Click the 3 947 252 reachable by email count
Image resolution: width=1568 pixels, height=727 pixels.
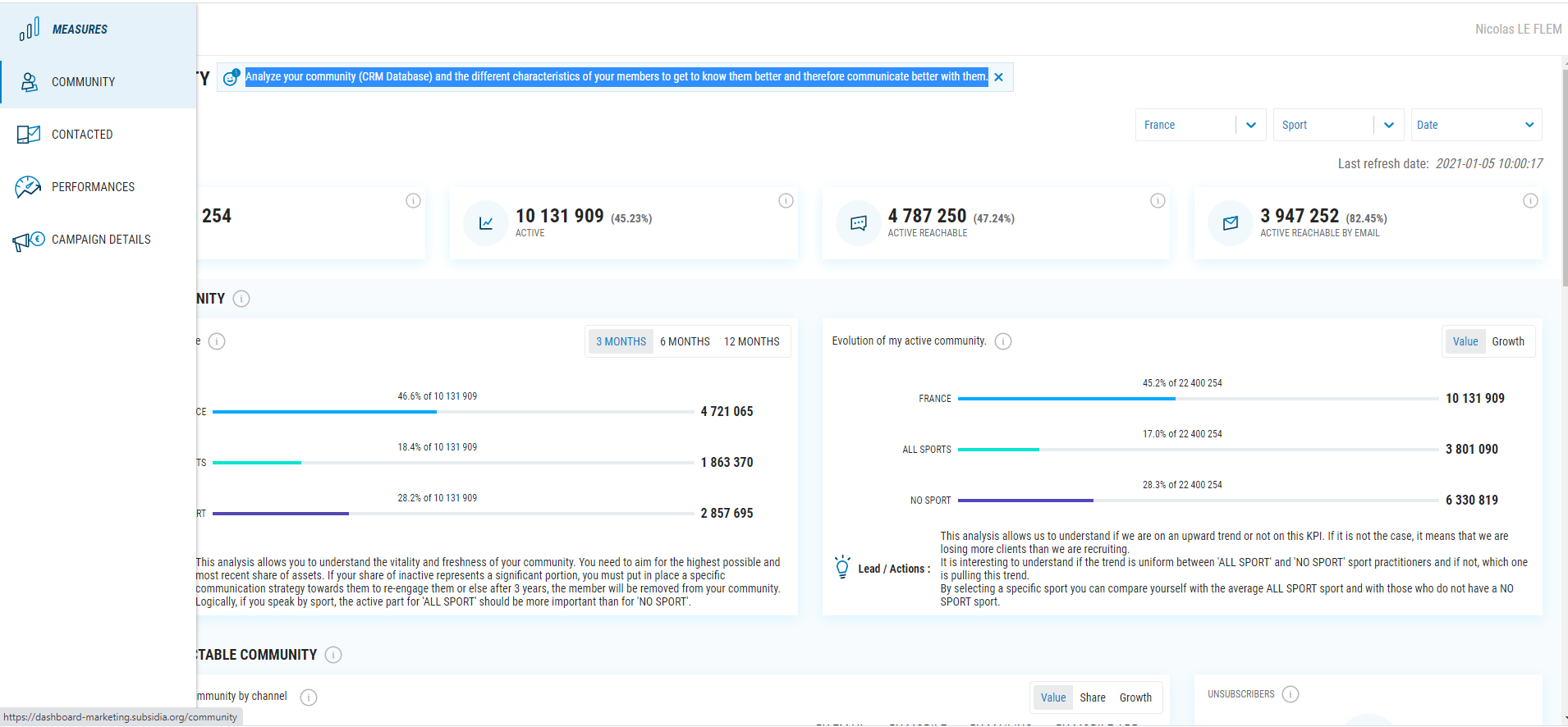pyautogui.click(x=1300, y=216)
